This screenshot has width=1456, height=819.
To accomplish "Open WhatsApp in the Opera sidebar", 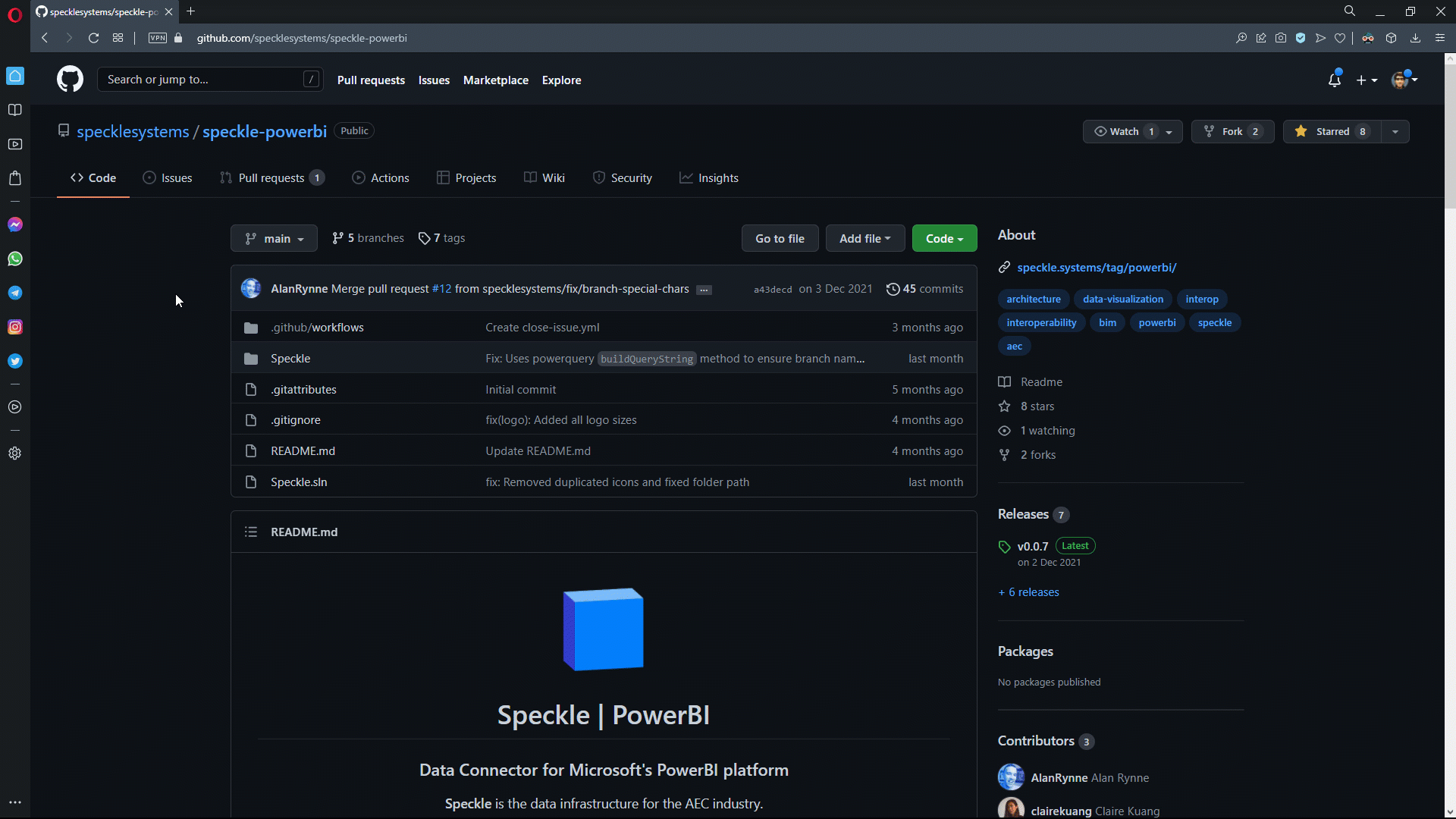I will pos(15,259).
